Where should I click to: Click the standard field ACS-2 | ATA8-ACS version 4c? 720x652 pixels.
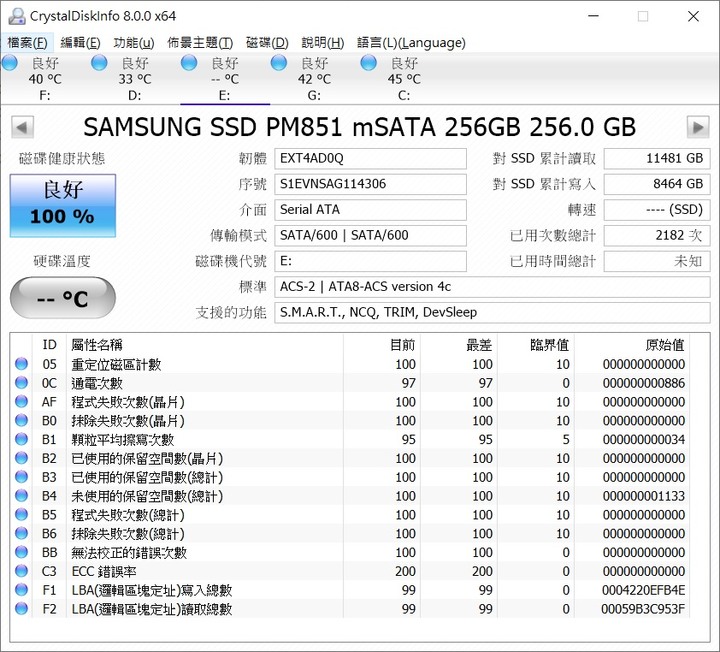point(492,287)
